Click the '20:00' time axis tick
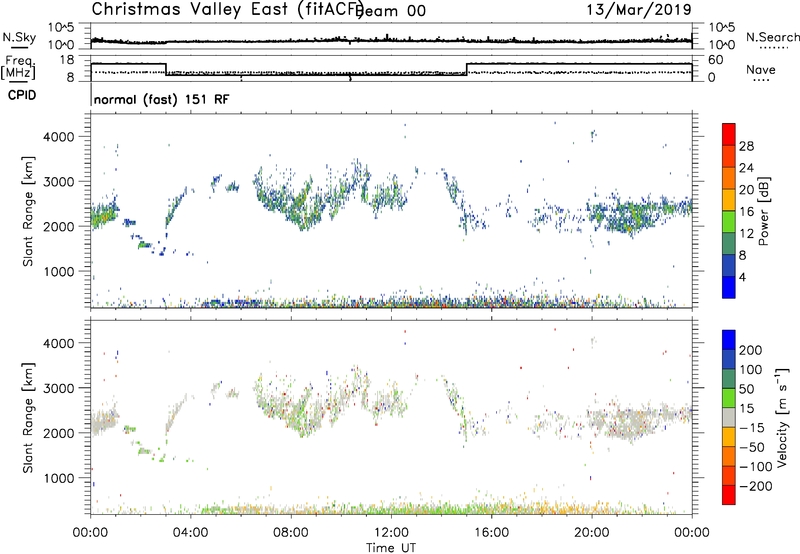 [592, 533]
